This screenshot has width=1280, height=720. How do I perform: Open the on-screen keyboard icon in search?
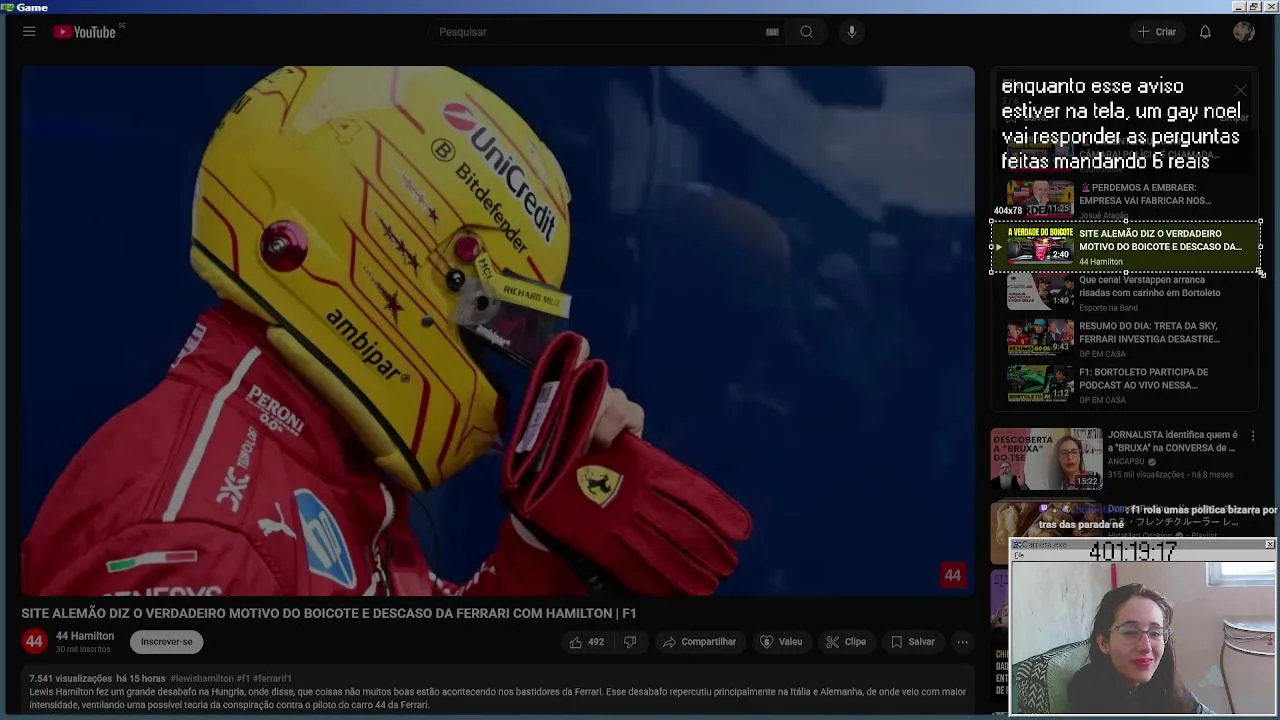click(x=772, y=32)
